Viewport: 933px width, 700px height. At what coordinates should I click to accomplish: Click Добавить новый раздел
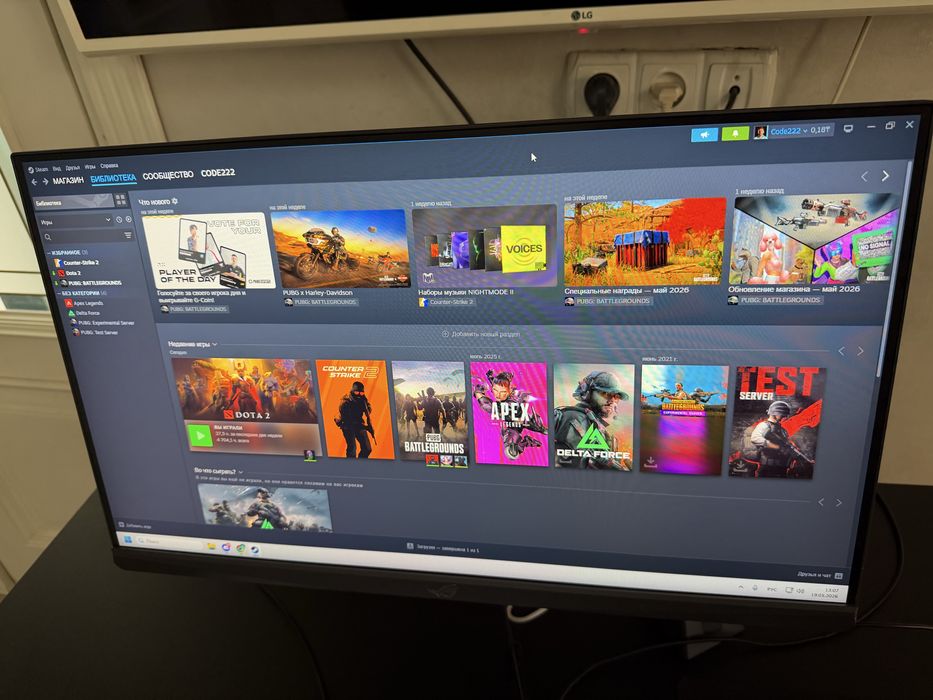point(481,334)
